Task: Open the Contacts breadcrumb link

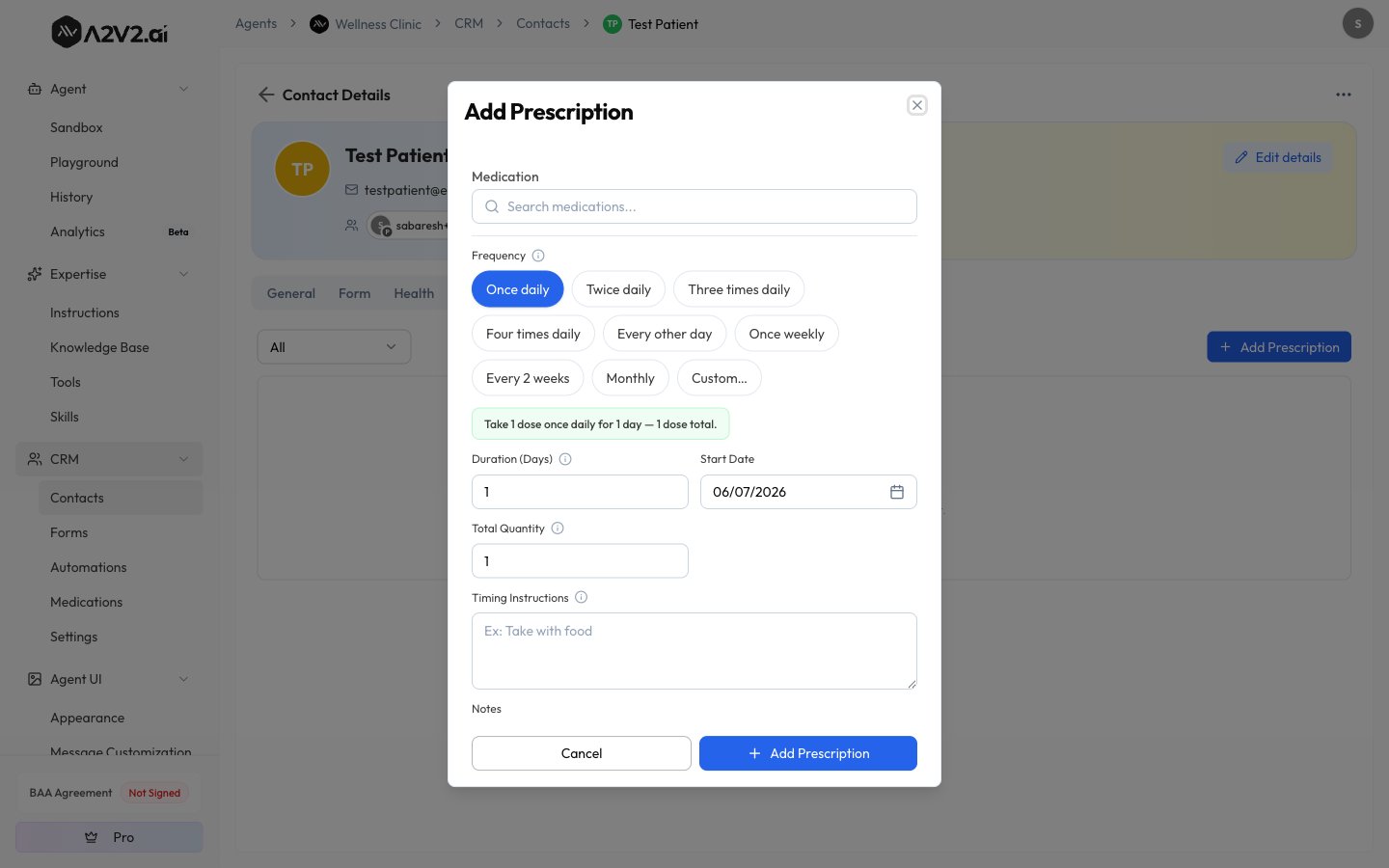Action: coord(543,23)
